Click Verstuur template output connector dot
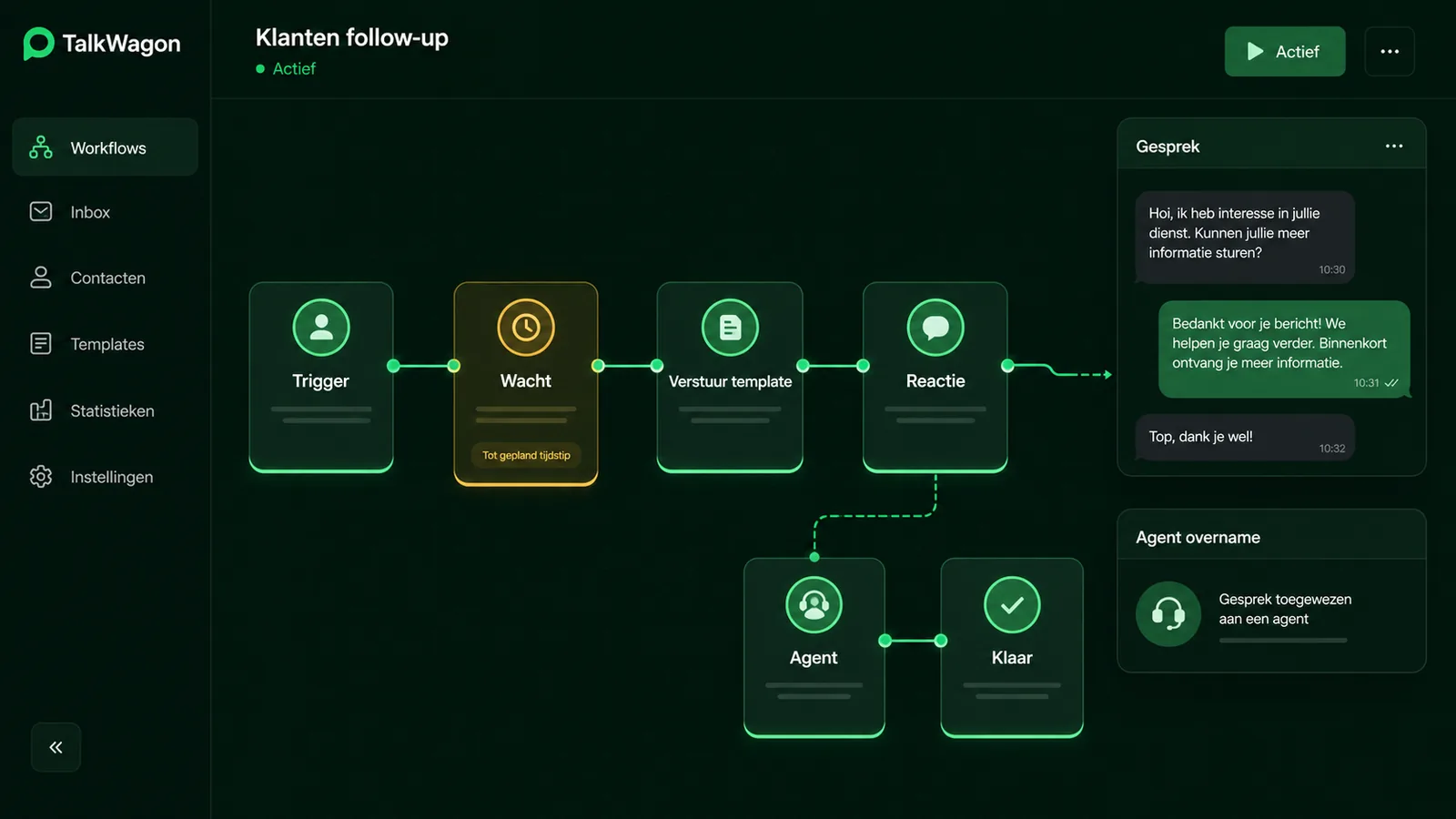 tap(803, 366)
